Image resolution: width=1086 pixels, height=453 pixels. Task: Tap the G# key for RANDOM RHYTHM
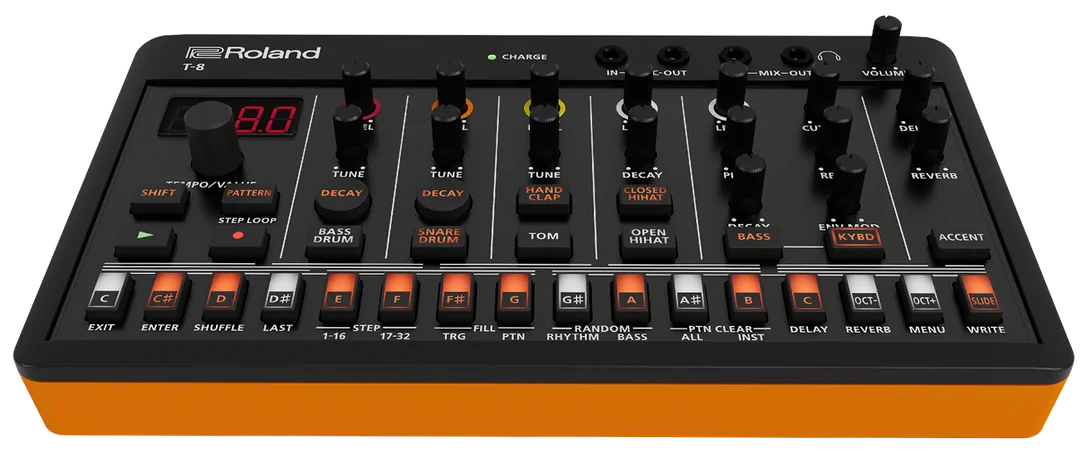coord(573,298)
